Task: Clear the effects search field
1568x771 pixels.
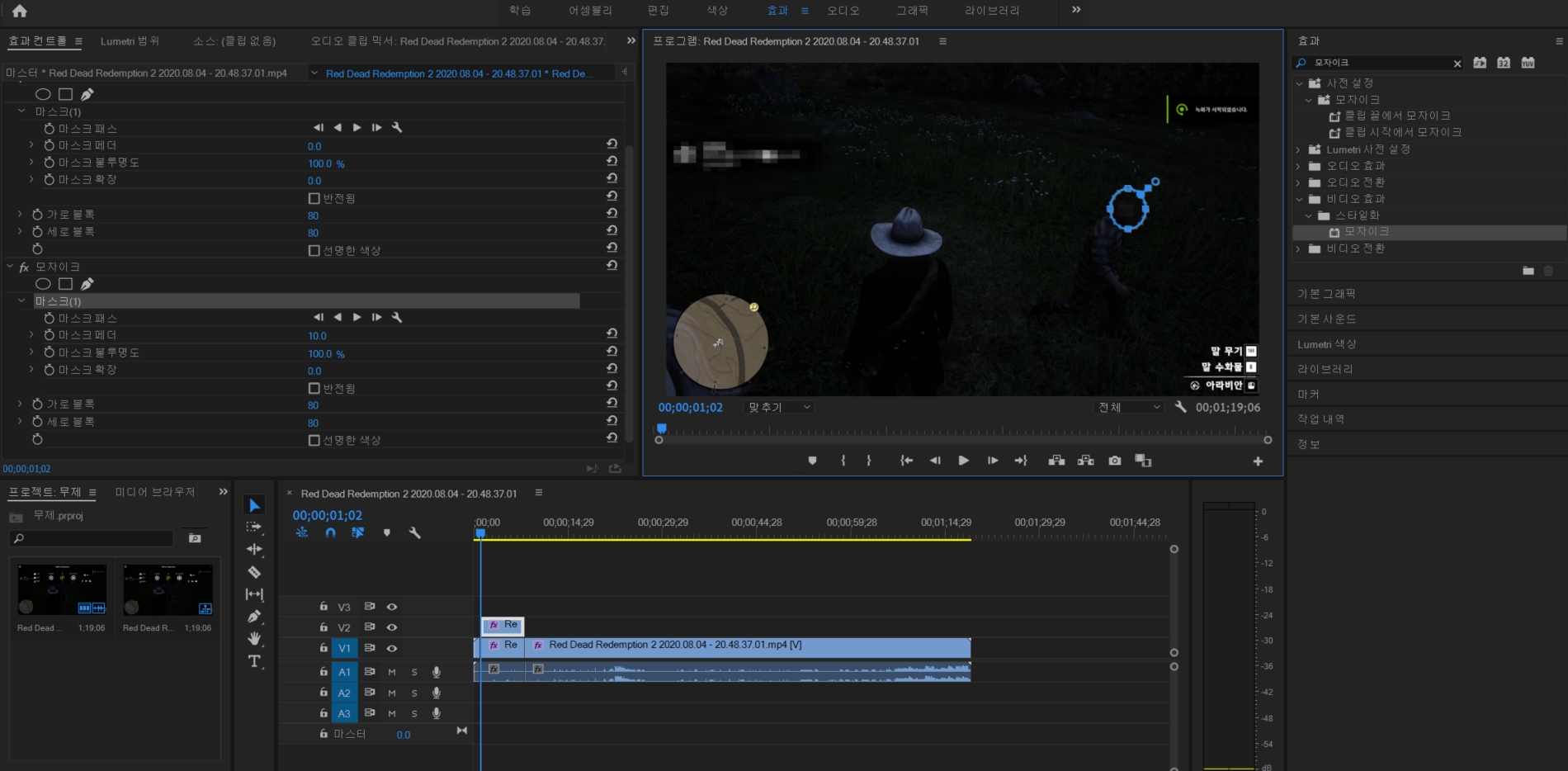Action: tap(1457, 64)
